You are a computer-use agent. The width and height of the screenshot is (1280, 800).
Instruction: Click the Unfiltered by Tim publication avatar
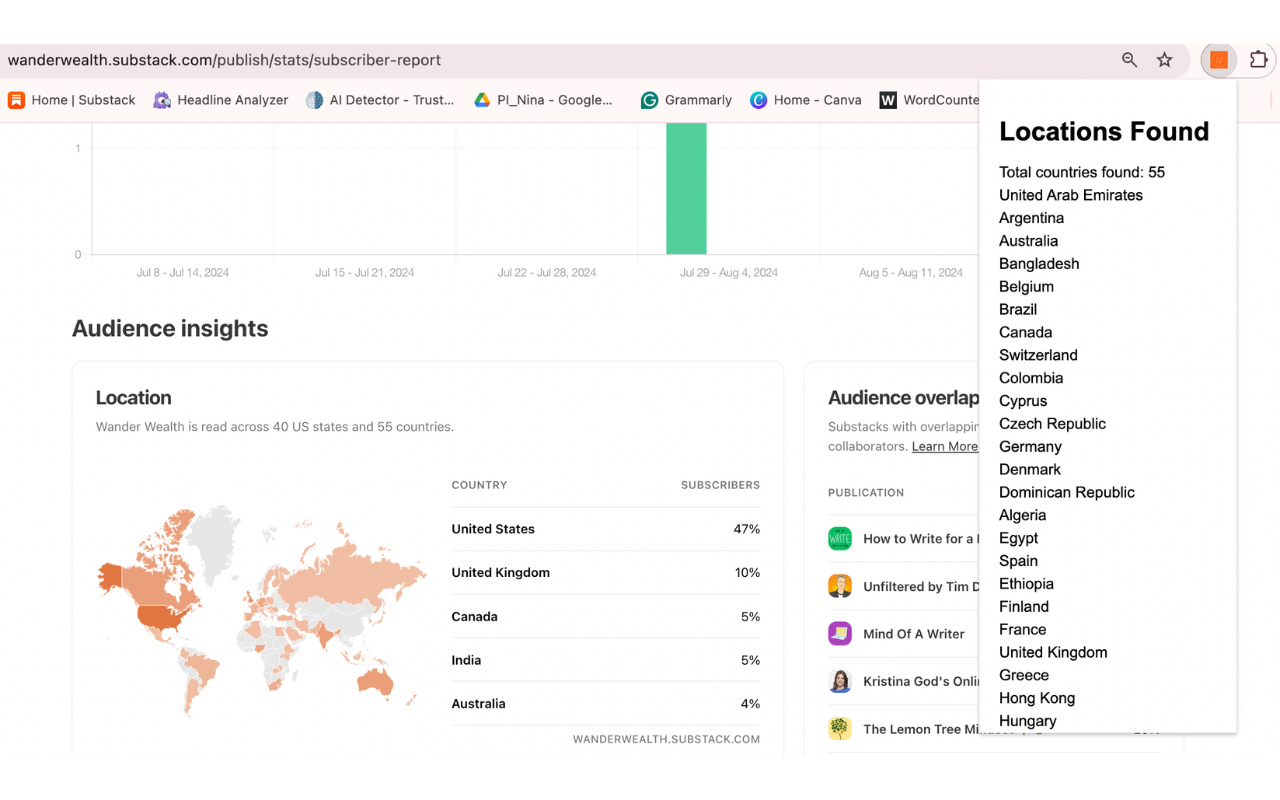pos(840,586)
